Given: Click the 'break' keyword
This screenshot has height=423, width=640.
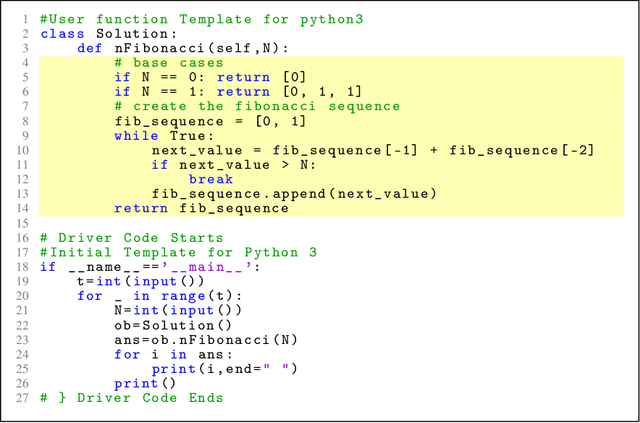Looking at the screenshot, I should click(x=211, y=179).
